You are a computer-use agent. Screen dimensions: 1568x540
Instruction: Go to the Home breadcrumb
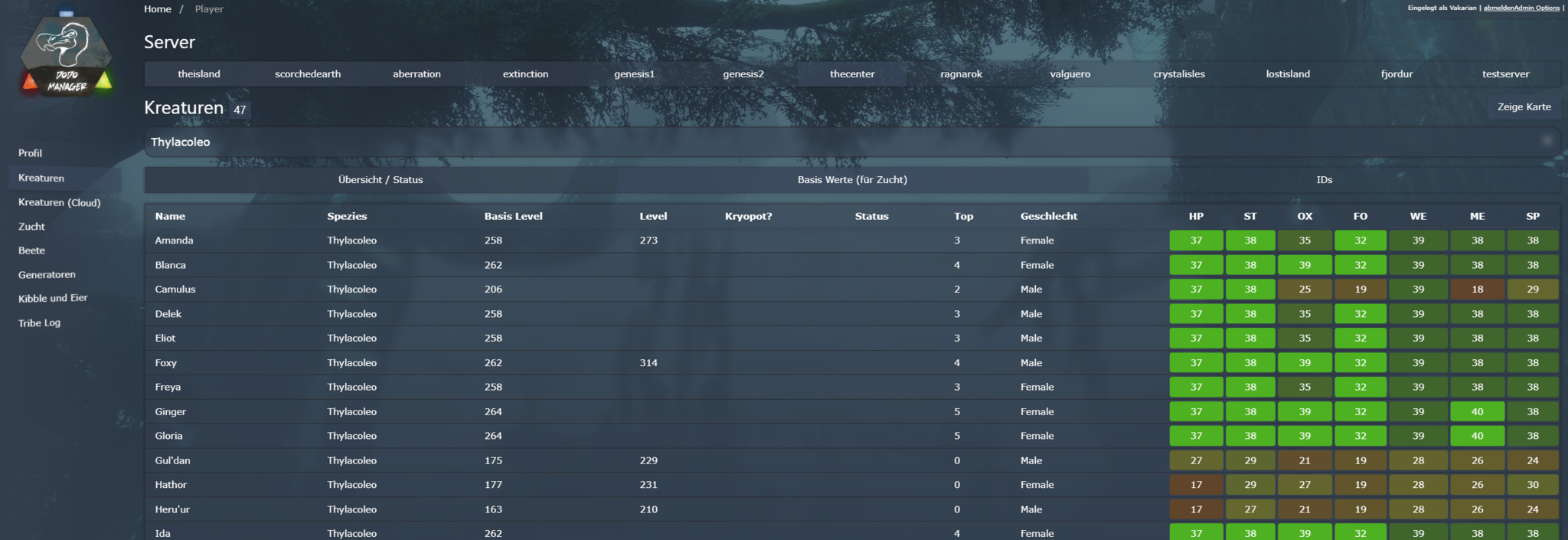pyautogui.click(x=157, y=9)
